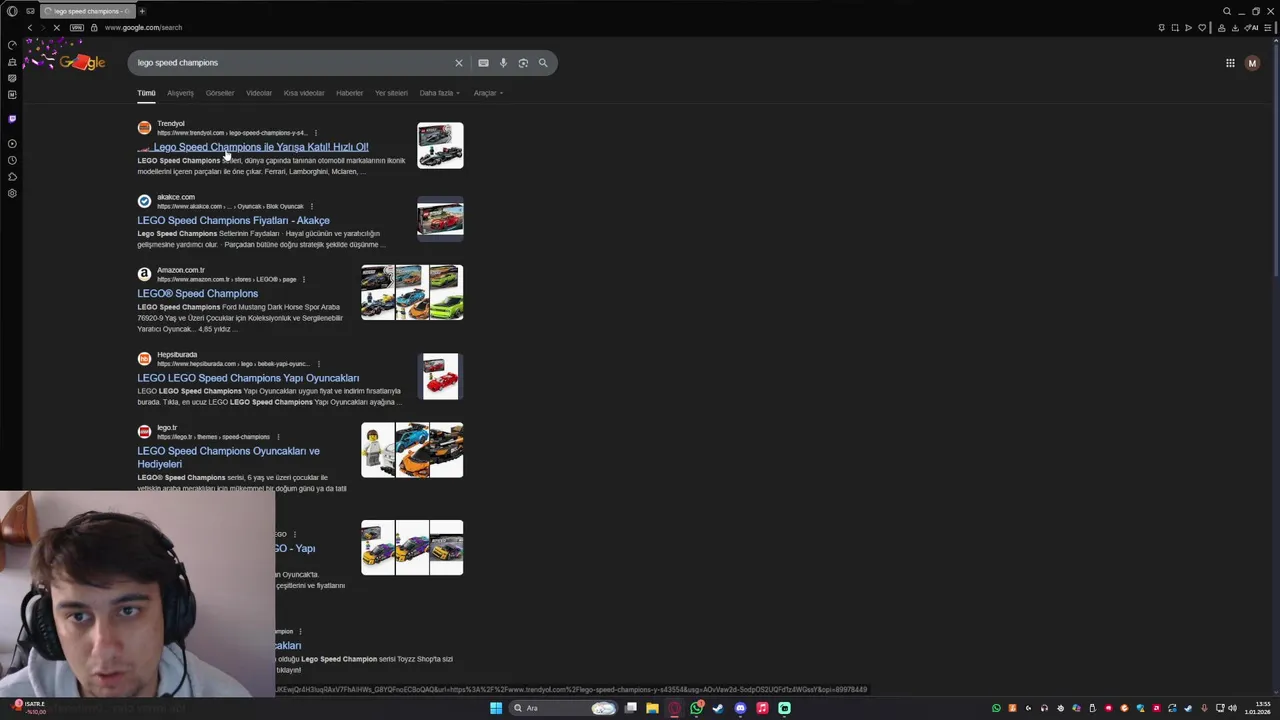Screen dimensions: 1280x720
Task: Click the taskbar Ara search box
Action: point(563,708)
